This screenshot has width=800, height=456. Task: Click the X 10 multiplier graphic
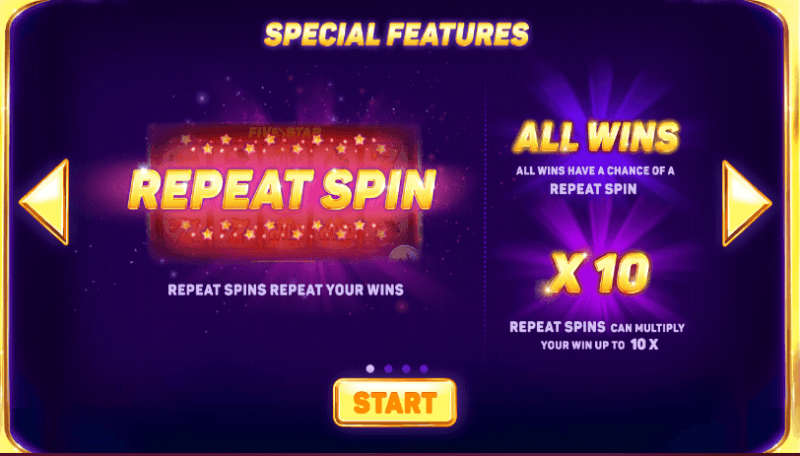click(598, 274)
